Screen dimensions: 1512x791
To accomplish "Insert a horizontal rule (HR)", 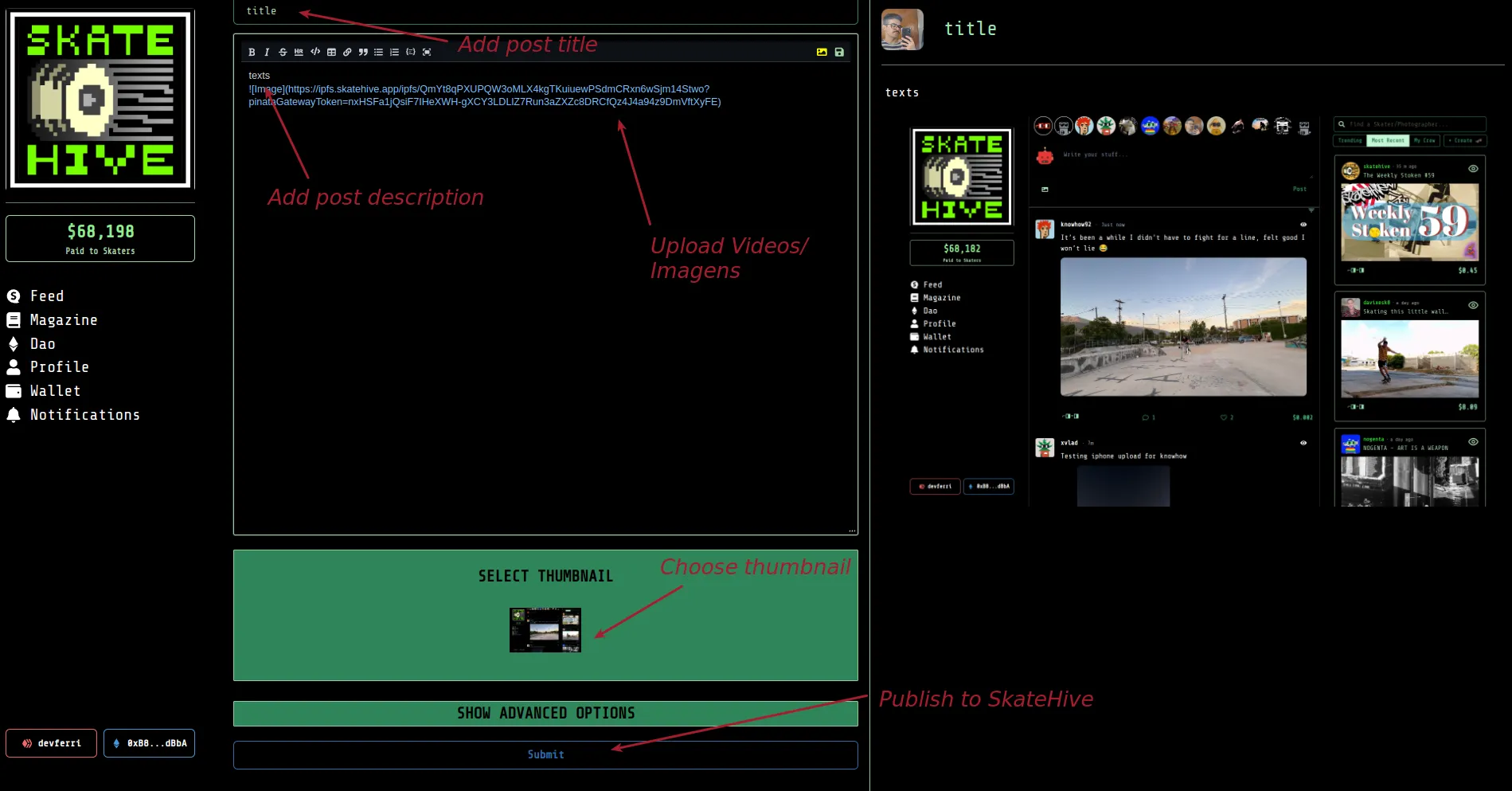I will pos(299,53).
